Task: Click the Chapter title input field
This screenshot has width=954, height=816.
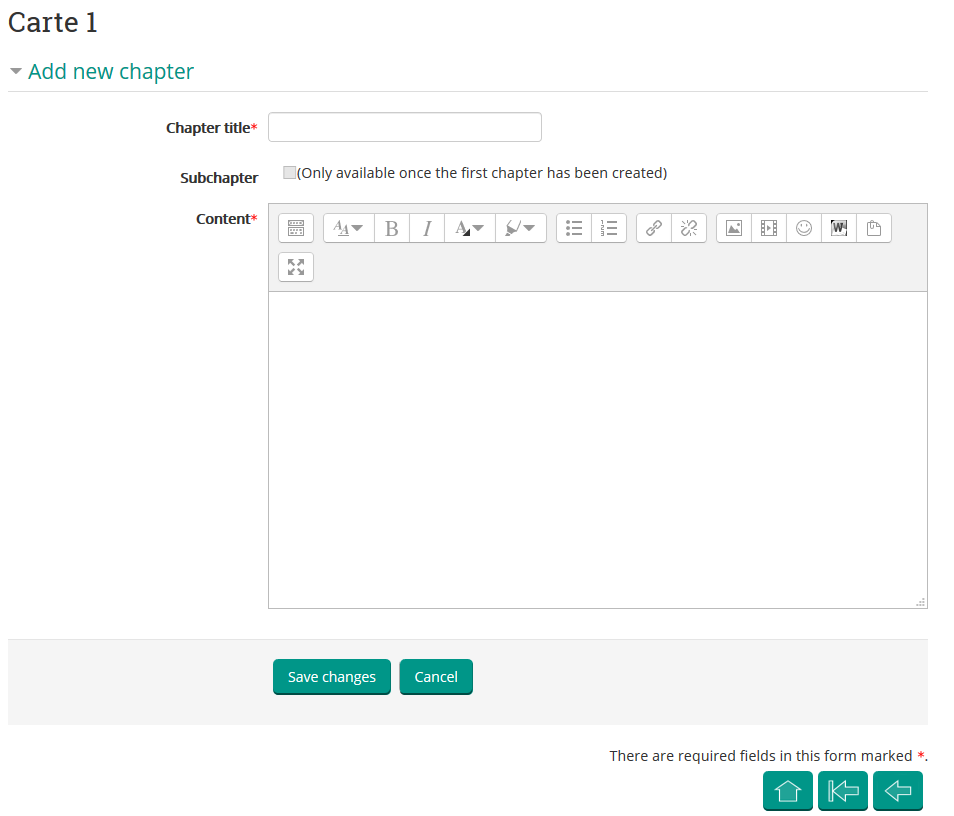Action: click(405, 127)
